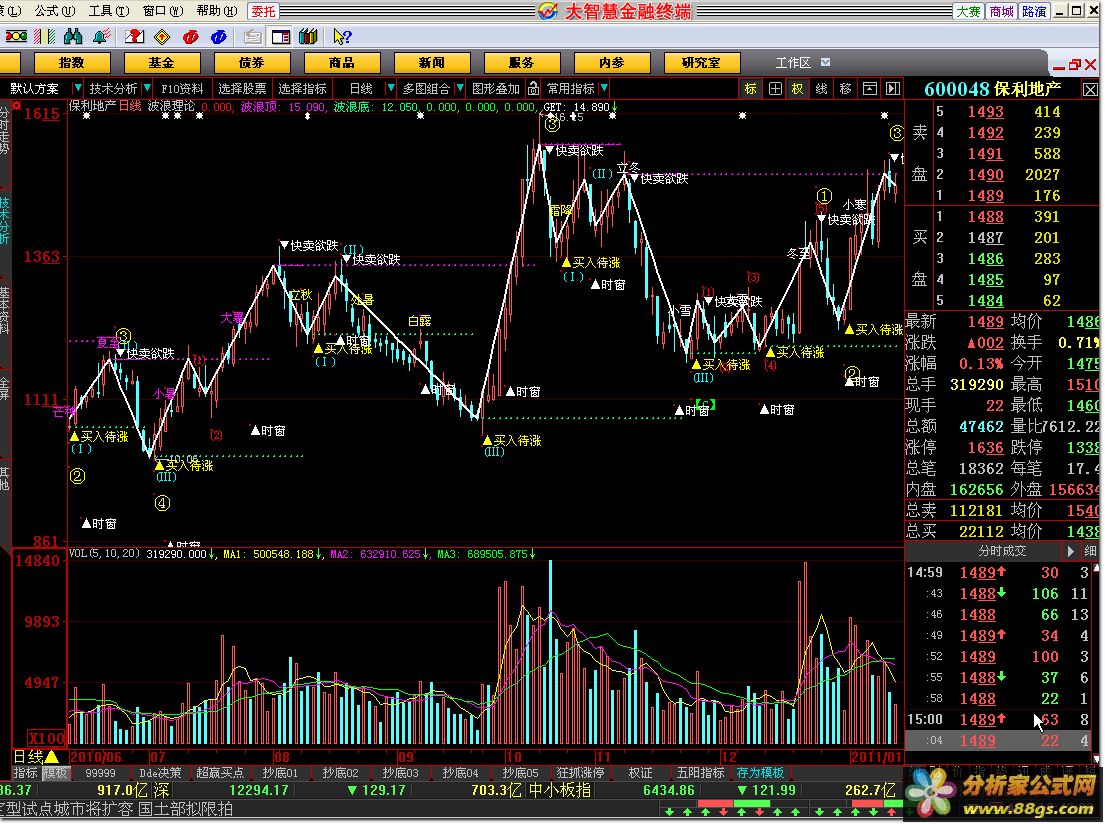Click the blue info circle icon
The width and height of the screenshot is (1105, 824).
[218, 36]
